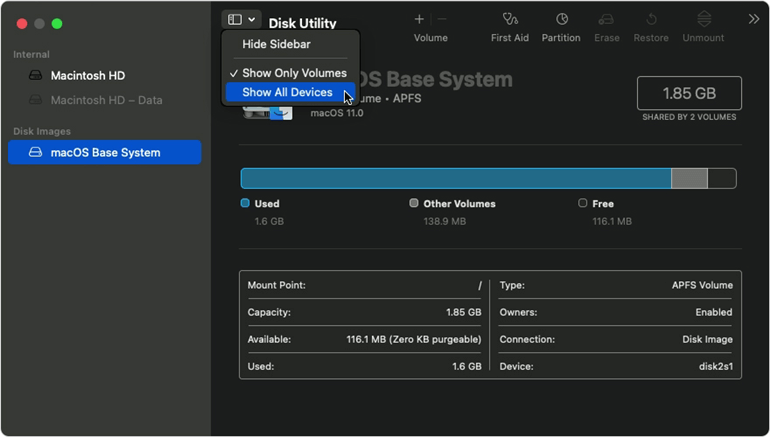
Task: Click the blue Used storage bar segment
Action: coord(455,178)
